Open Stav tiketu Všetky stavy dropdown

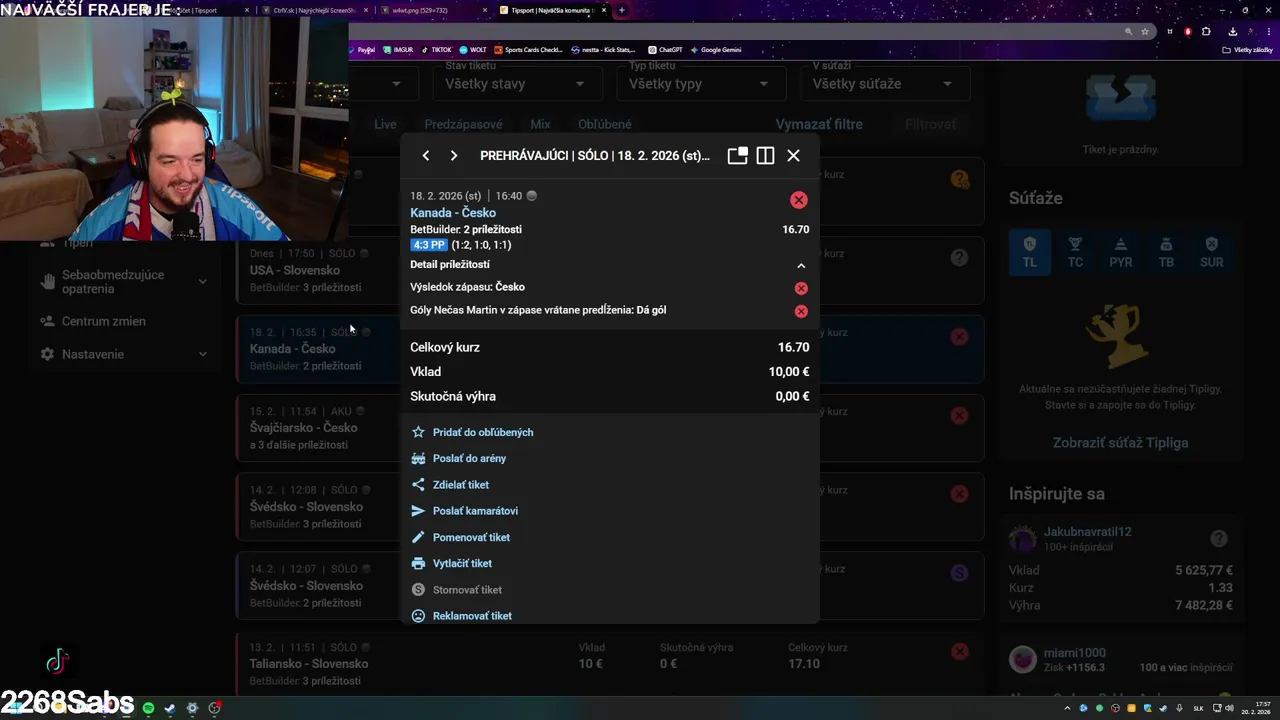[516, 84]
